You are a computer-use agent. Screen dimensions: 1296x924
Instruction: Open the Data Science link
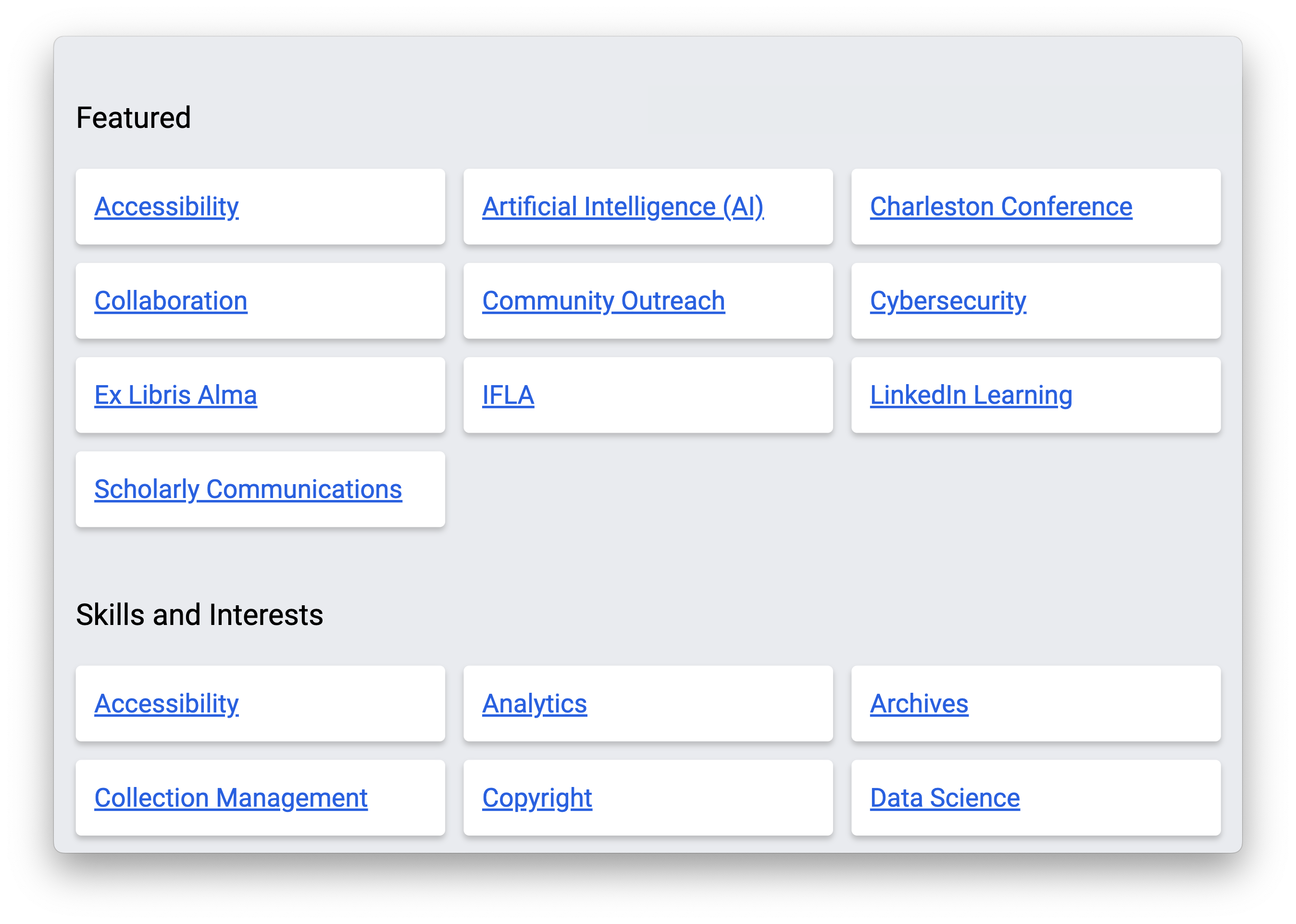click(945, 798)
